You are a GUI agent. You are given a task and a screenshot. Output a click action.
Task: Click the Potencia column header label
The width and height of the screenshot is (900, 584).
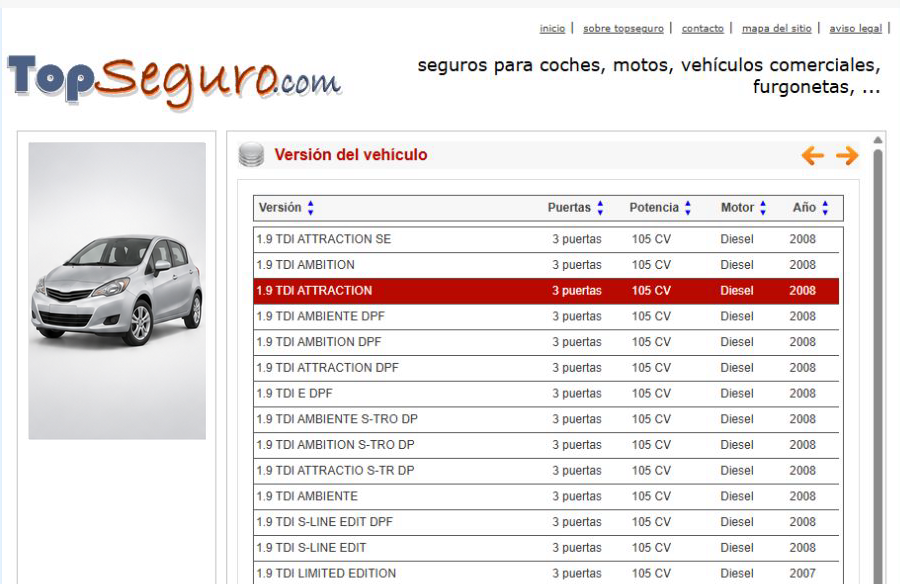tap(654, 208)
